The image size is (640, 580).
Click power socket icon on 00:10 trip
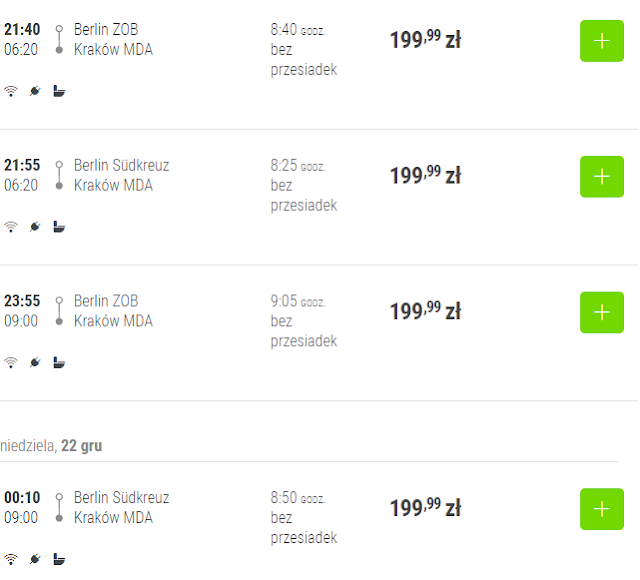pyautogui.click(x=35, y=559)
